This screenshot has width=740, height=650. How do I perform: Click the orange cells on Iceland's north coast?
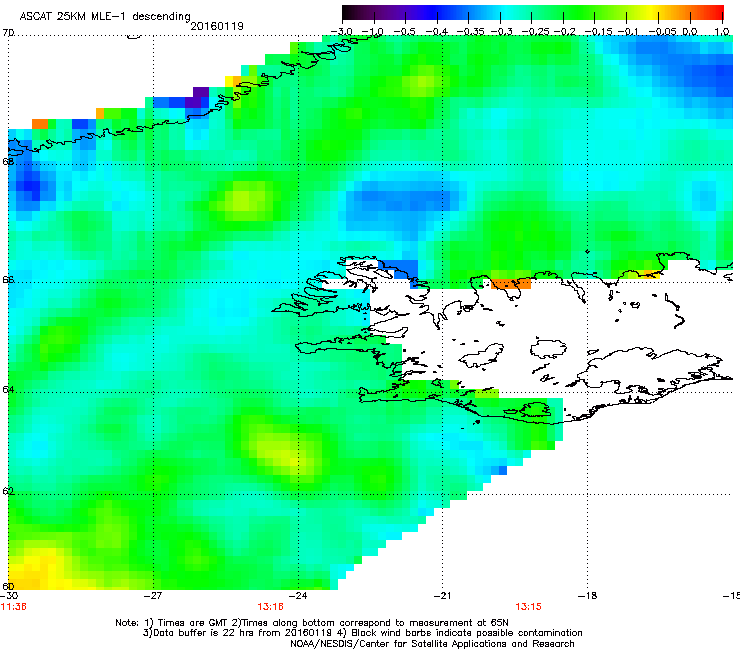(x=511, y=283)
